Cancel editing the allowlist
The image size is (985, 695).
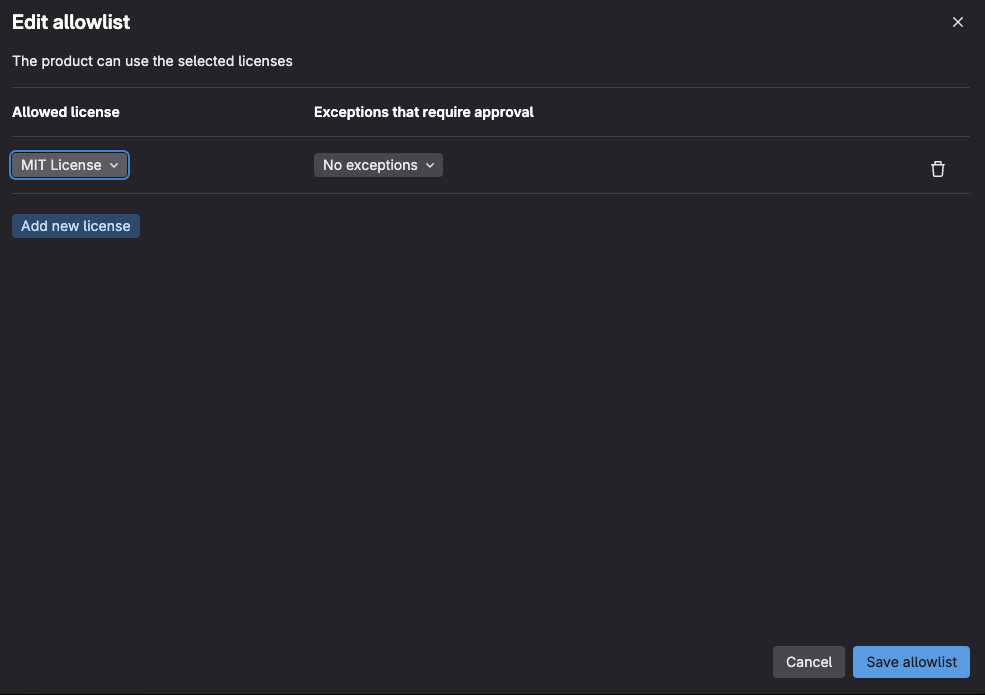(809, 662)
